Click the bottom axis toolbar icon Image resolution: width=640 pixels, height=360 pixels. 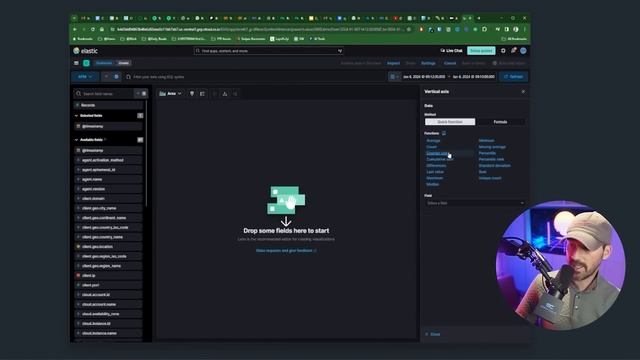[224, 94]
